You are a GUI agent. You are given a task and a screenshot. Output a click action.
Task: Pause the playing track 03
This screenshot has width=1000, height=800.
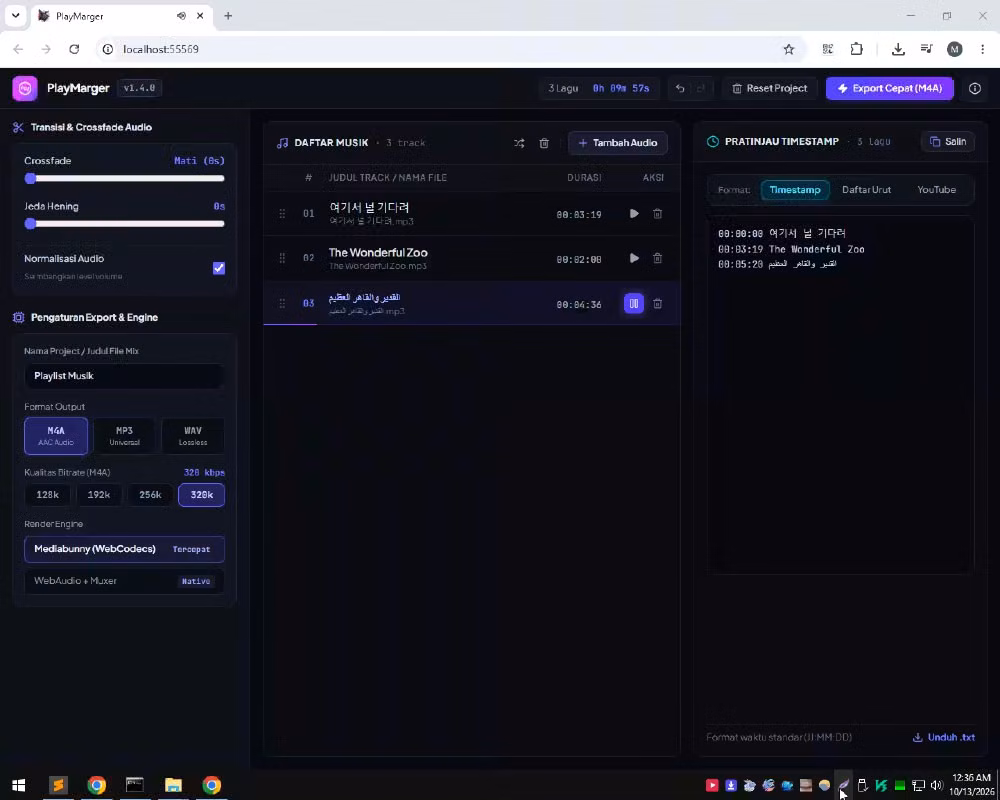(634, 304)
